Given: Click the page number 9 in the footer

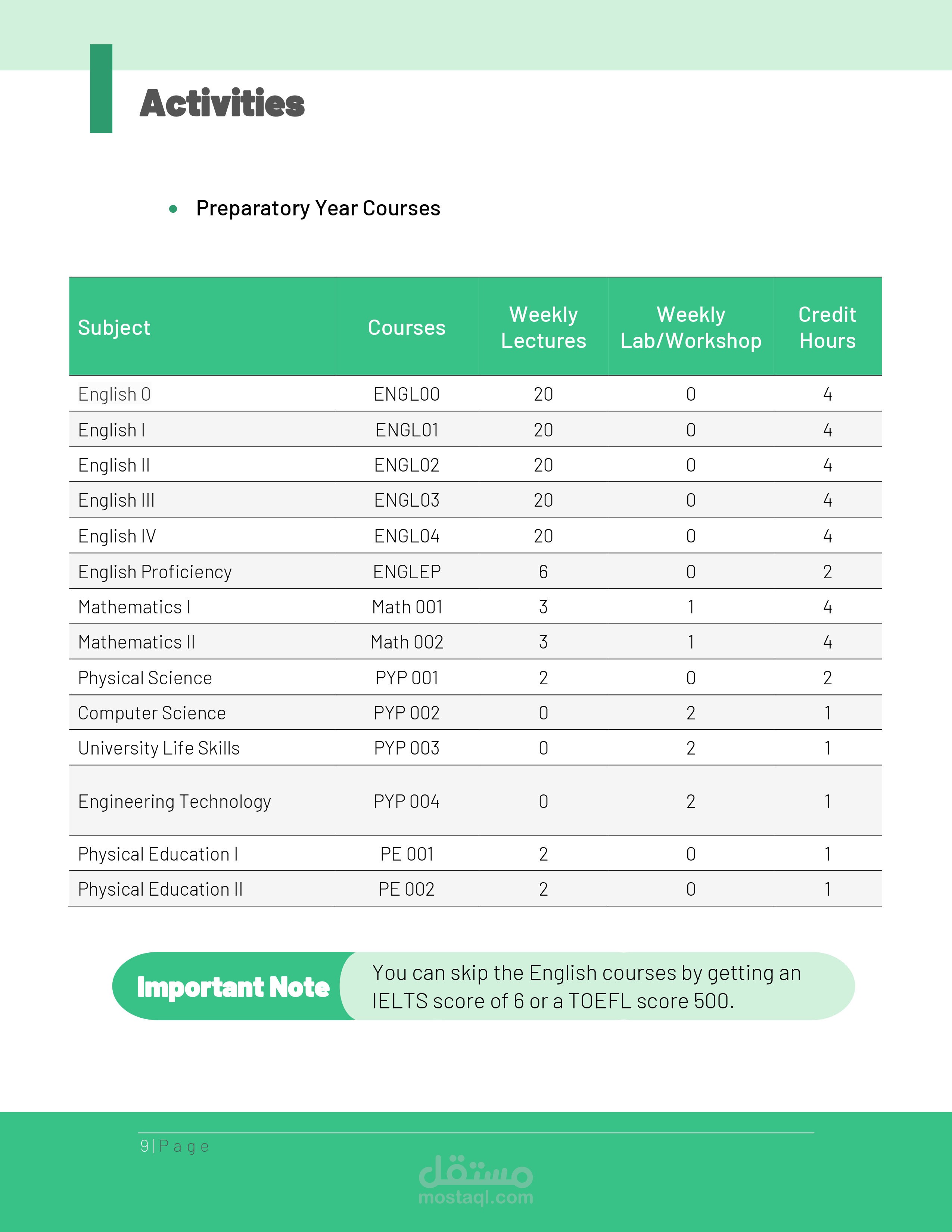Looking at the screenshot, I should coord(144,1146).
